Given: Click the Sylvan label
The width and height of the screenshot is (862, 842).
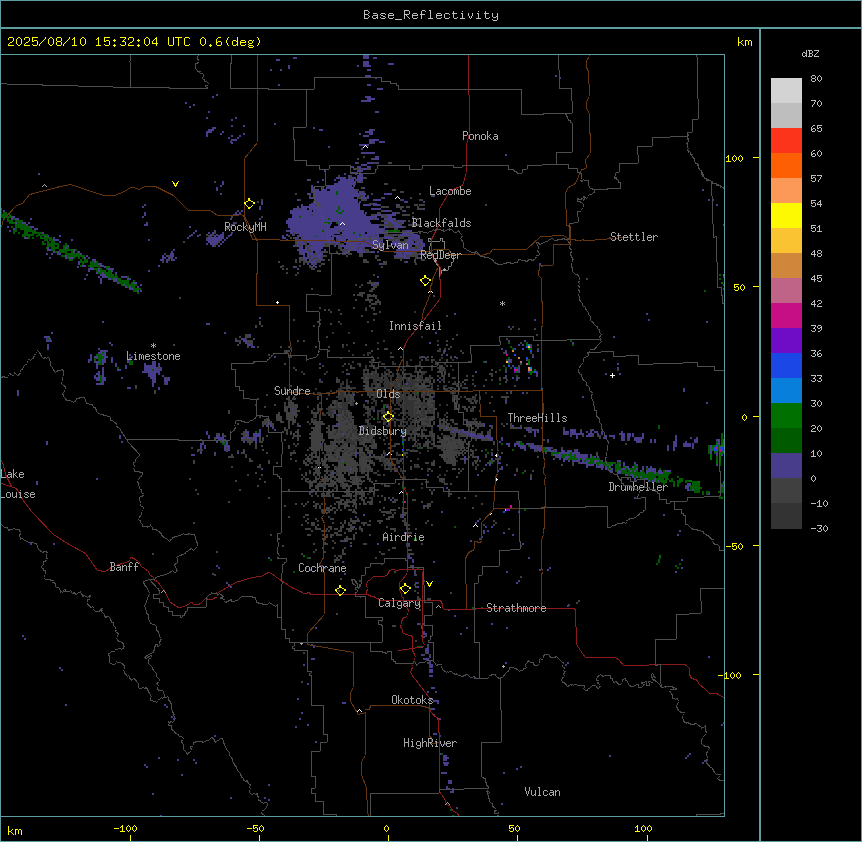Looking at the screenshot, I should click(x=390, y=245).
